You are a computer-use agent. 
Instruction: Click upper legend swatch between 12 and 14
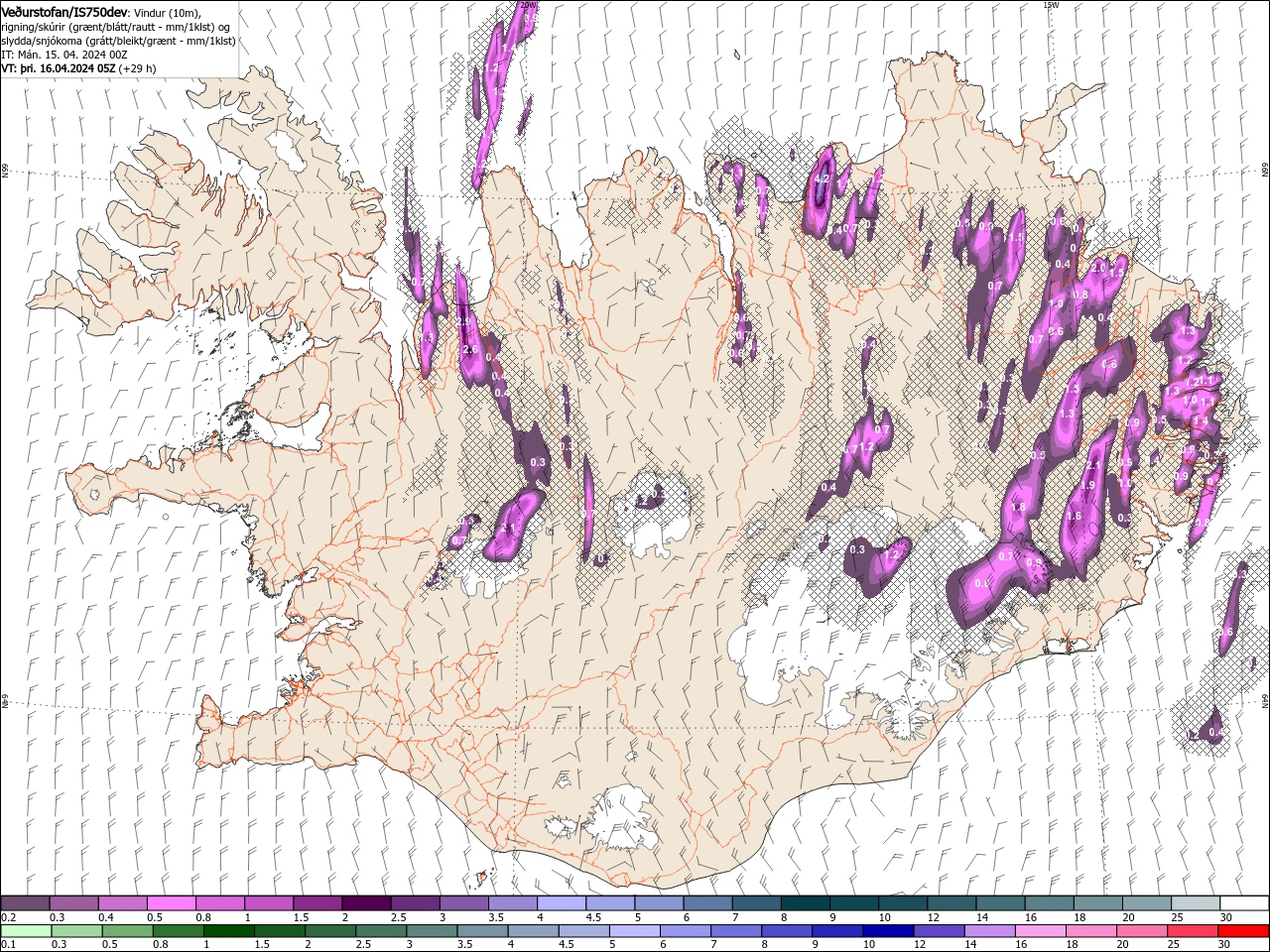[952, 903]
